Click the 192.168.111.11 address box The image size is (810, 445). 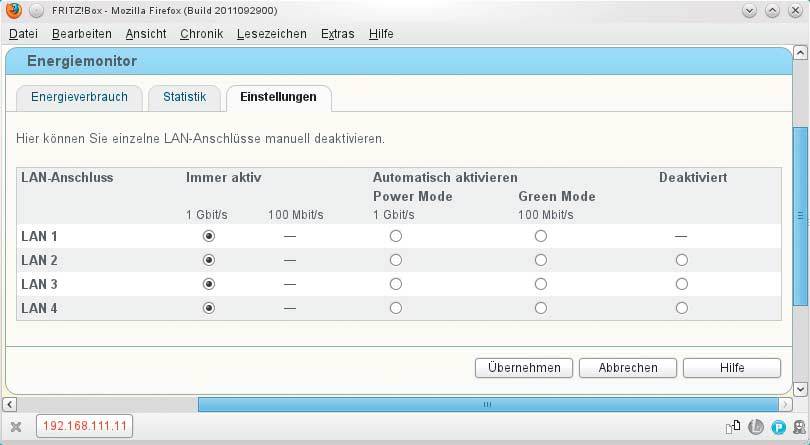pos(85,426)
